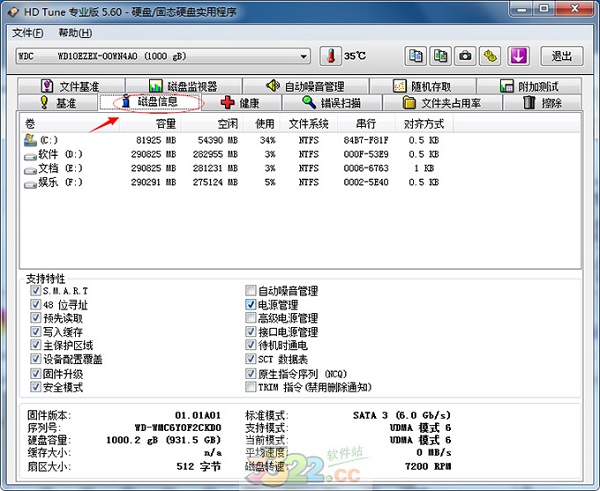
Task: Open the 文件(F) menu
Action: tap(29, 33)
